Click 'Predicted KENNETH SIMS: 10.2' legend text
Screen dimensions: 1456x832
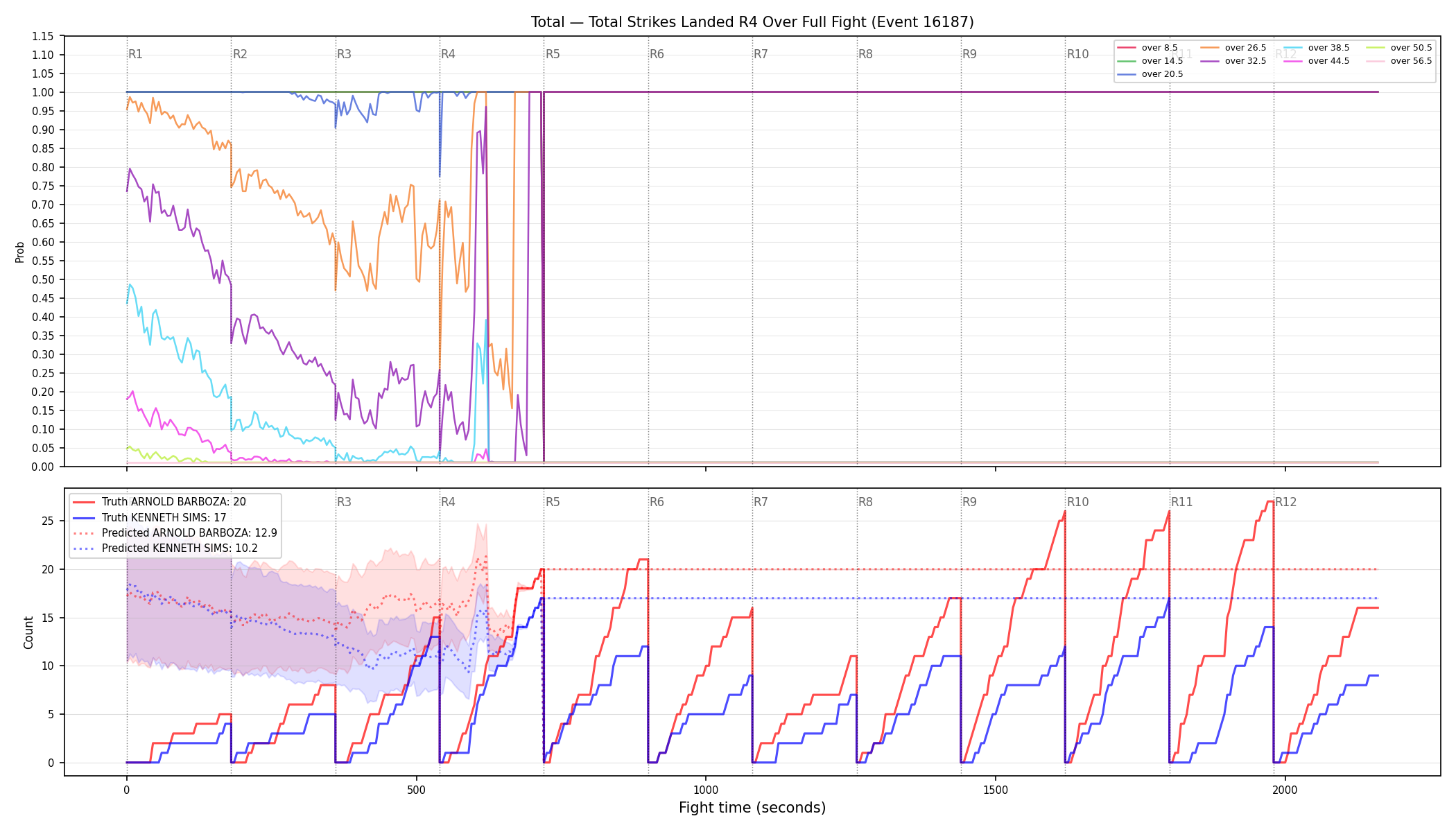180,548
